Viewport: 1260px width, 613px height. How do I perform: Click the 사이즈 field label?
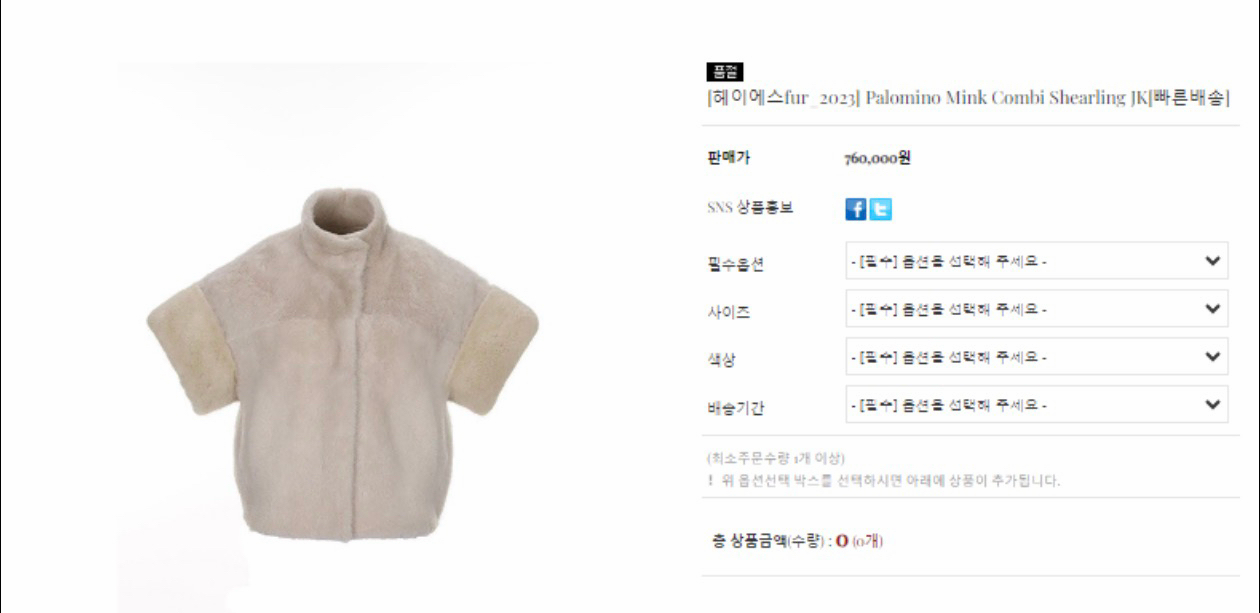pos(728,312)
